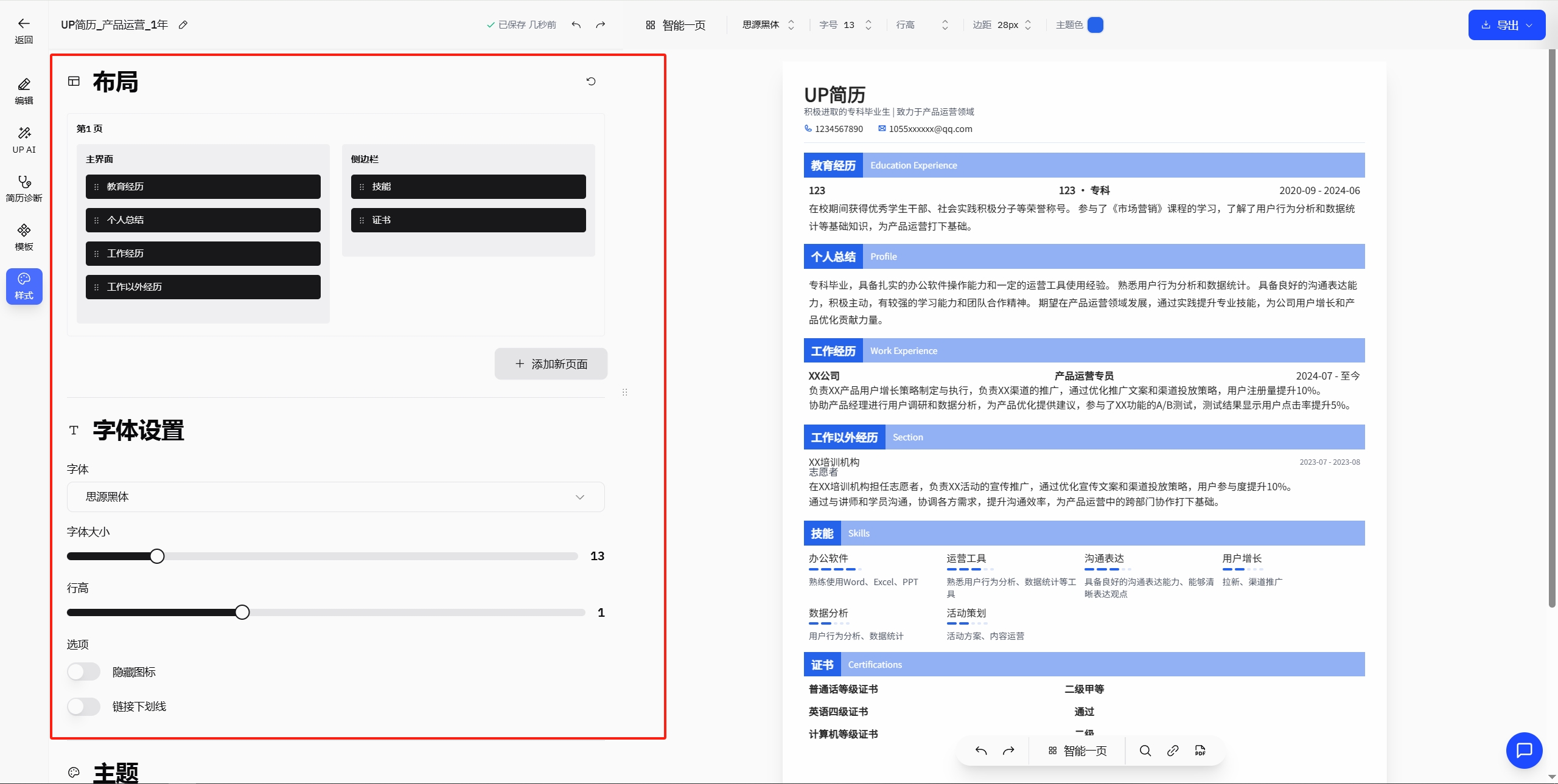Click the 添加新页面 button

coord(551,364)
